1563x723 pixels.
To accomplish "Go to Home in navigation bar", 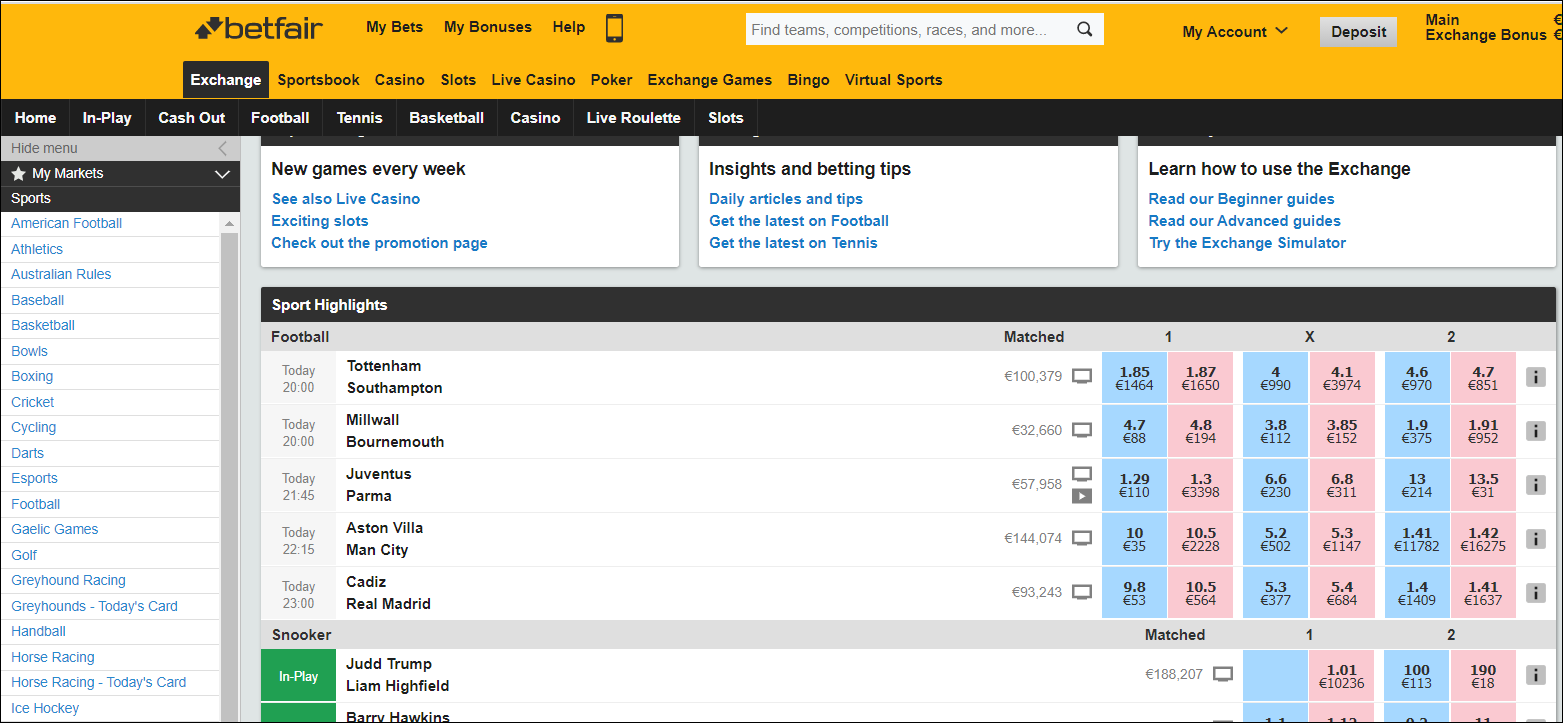I will pyautogui.click(x=35, y=118).
